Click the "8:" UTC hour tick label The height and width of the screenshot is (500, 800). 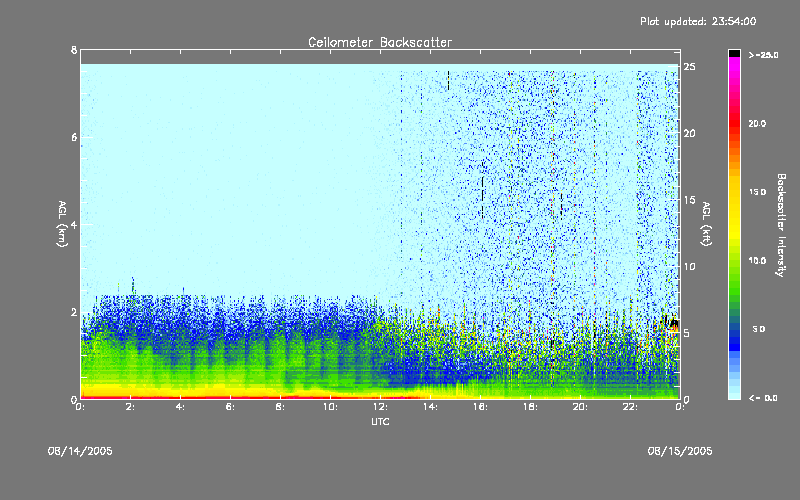(x=281, y=407)
